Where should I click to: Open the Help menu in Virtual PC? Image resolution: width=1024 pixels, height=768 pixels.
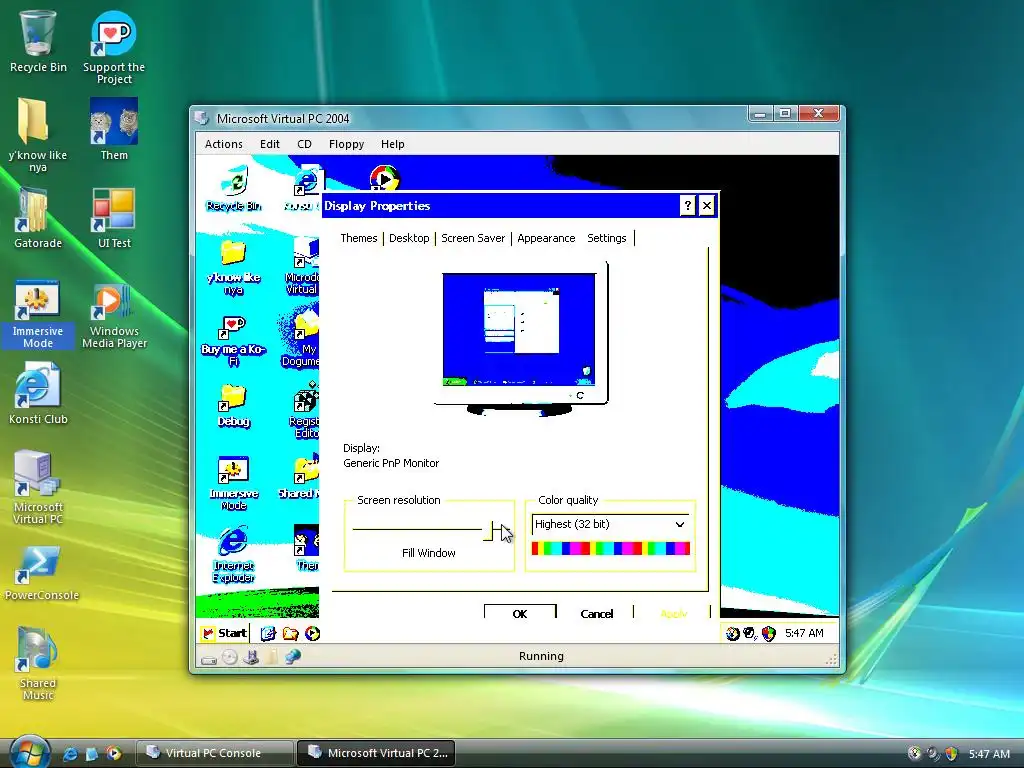(x=392, y=144)
